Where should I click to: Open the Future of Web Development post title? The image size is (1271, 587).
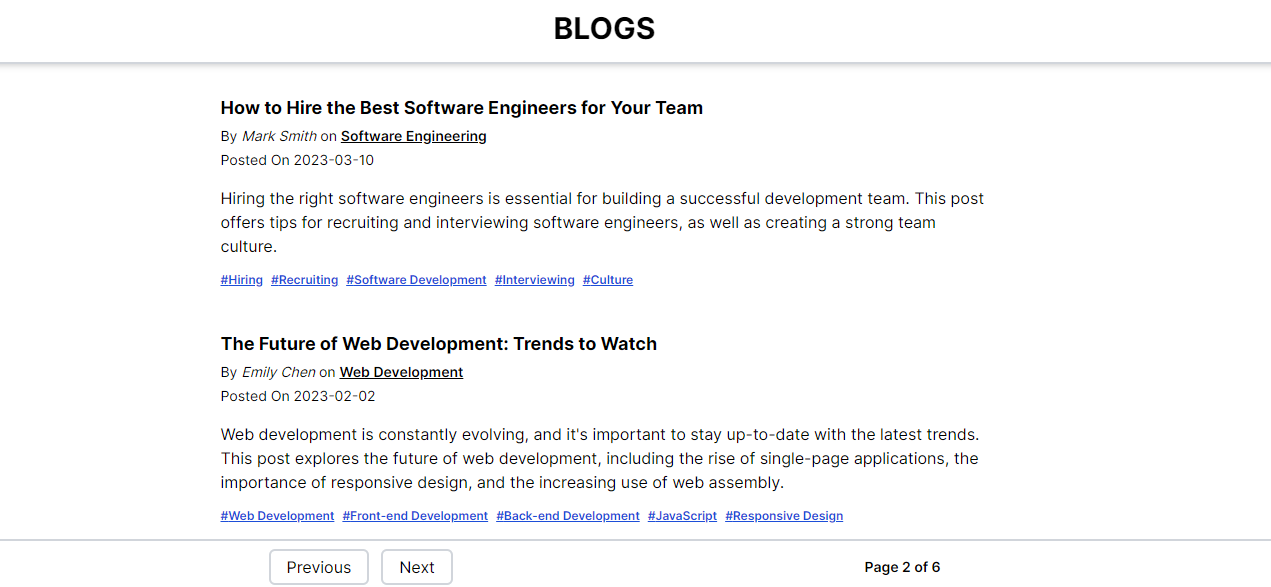tap(438, 344)
